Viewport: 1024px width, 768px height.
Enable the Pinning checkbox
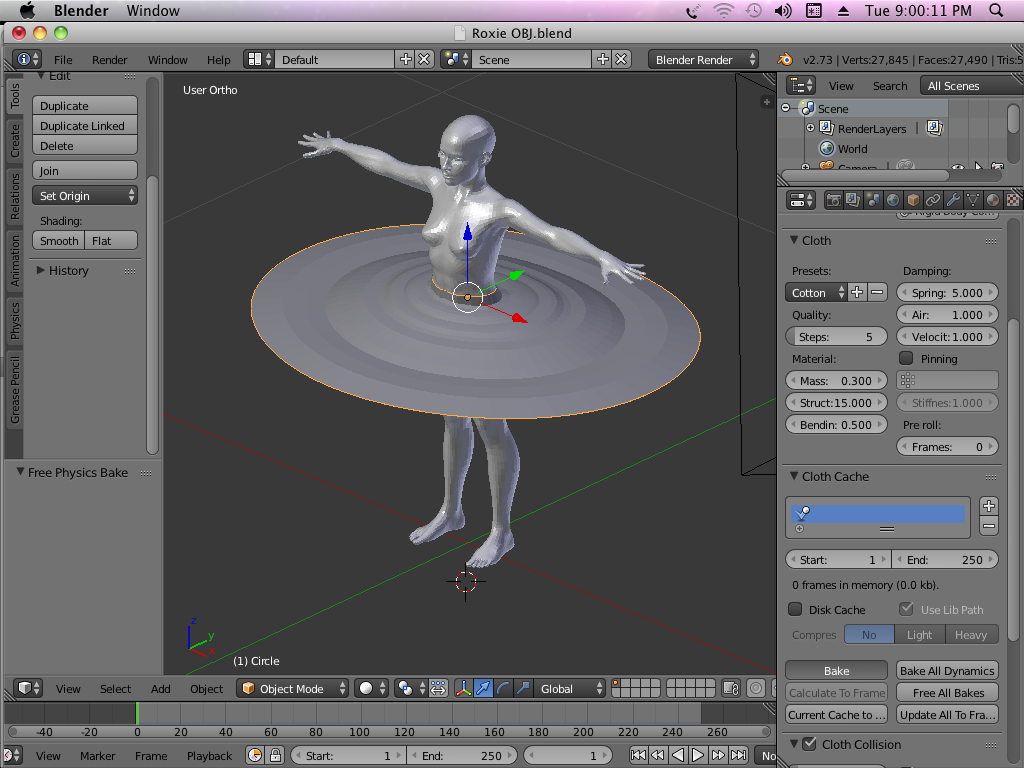coord(906,358)
